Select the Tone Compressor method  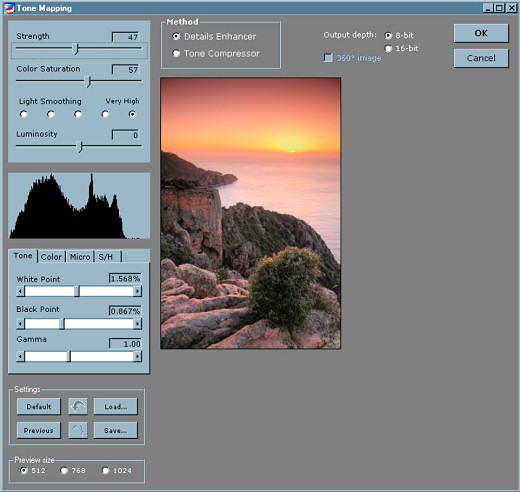(x=216, y=53)
